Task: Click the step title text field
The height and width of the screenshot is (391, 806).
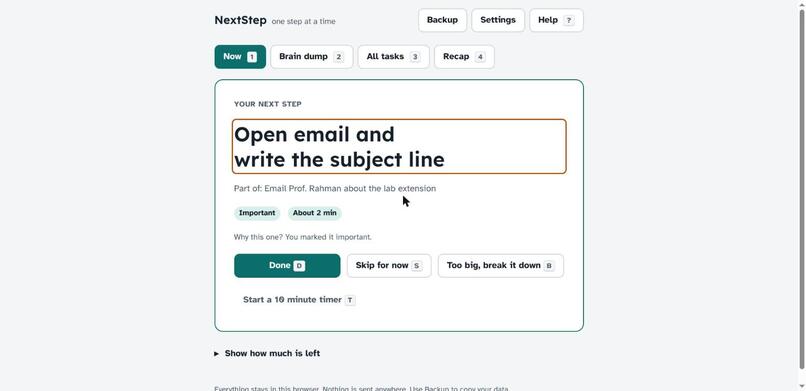Action: tap(399, 146)
